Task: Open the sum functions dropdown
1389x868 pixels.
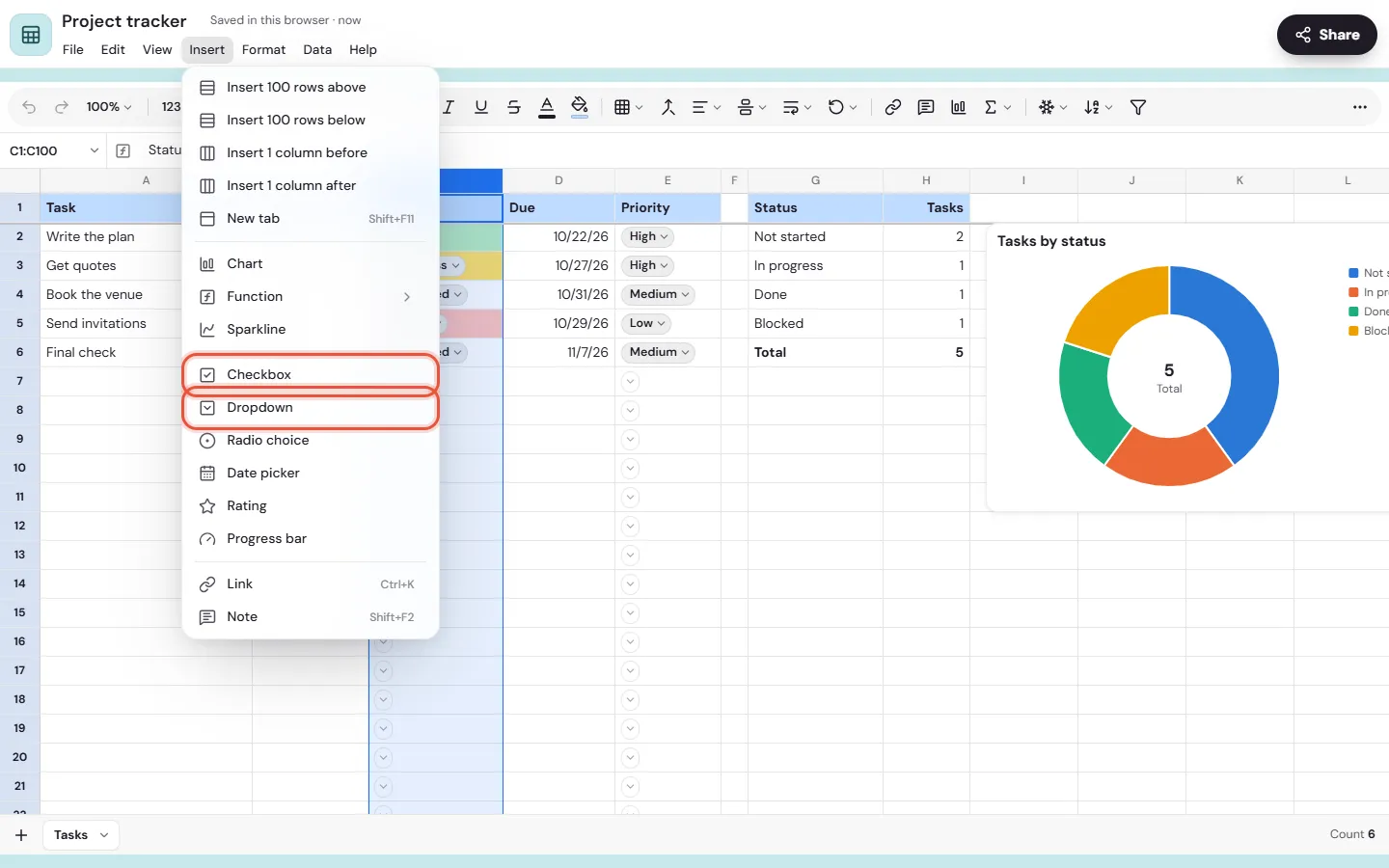Action: coord(997,107)
